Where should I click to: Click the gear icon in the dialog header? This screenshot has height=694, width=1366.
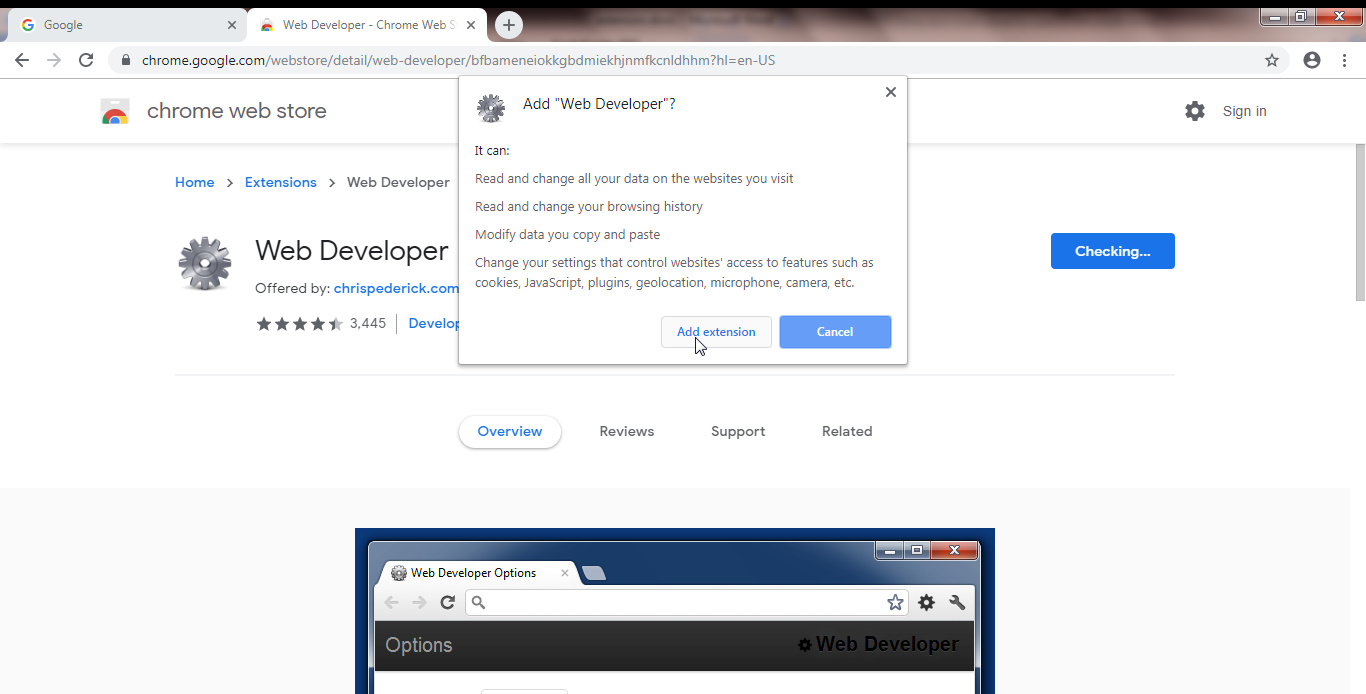(491, 108)
